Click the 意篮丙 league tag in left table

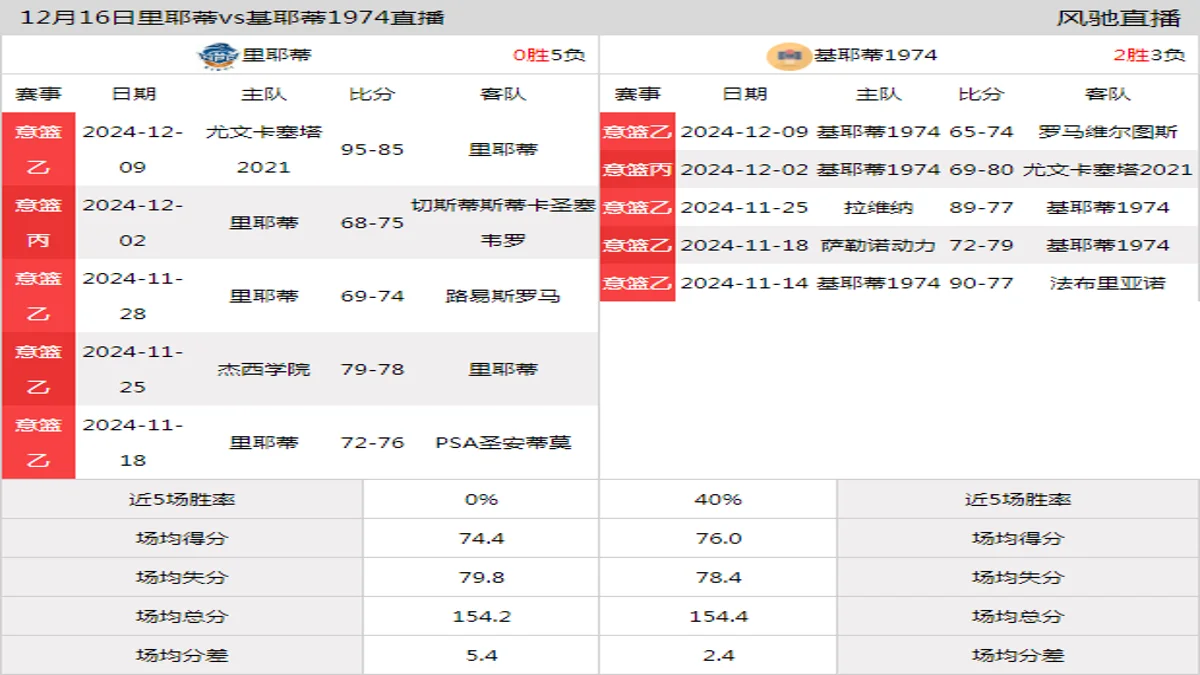pyautogui.click(x=38, y=222)
